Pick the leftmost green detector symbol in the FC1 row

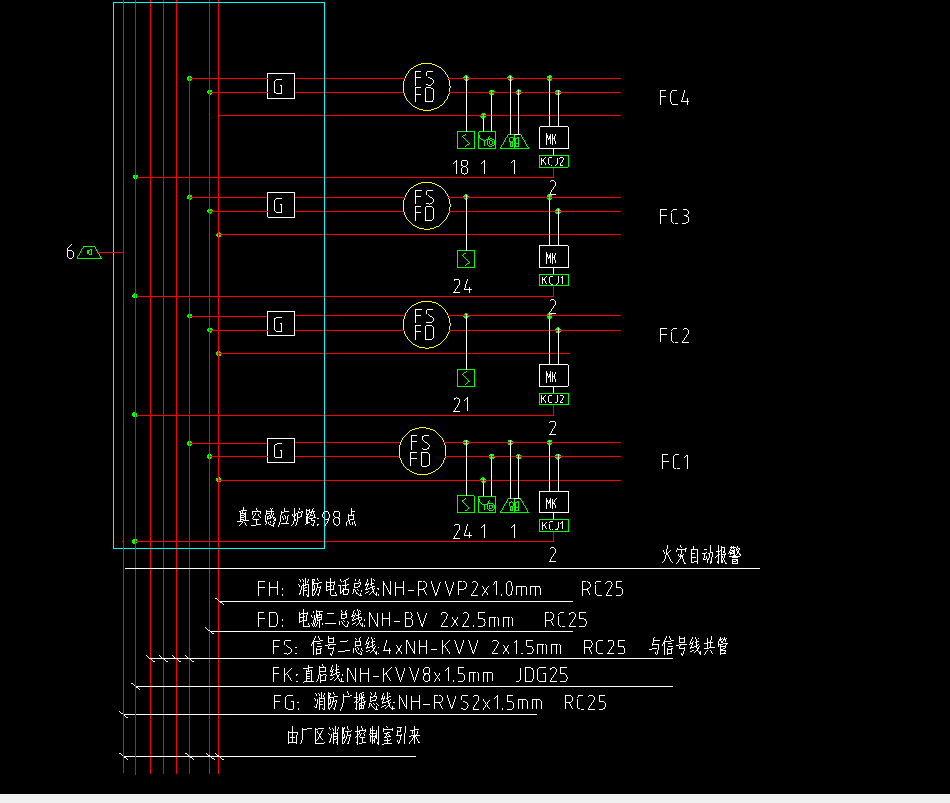tap(465, 504)
